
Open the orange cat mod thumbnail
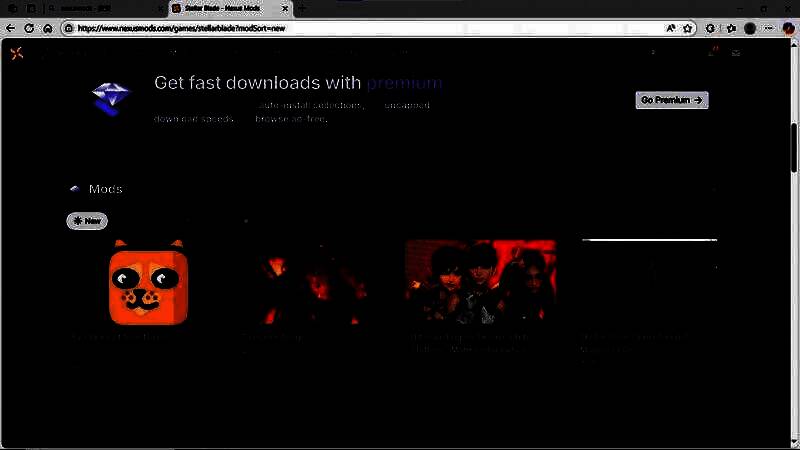[x=148, y=282]
